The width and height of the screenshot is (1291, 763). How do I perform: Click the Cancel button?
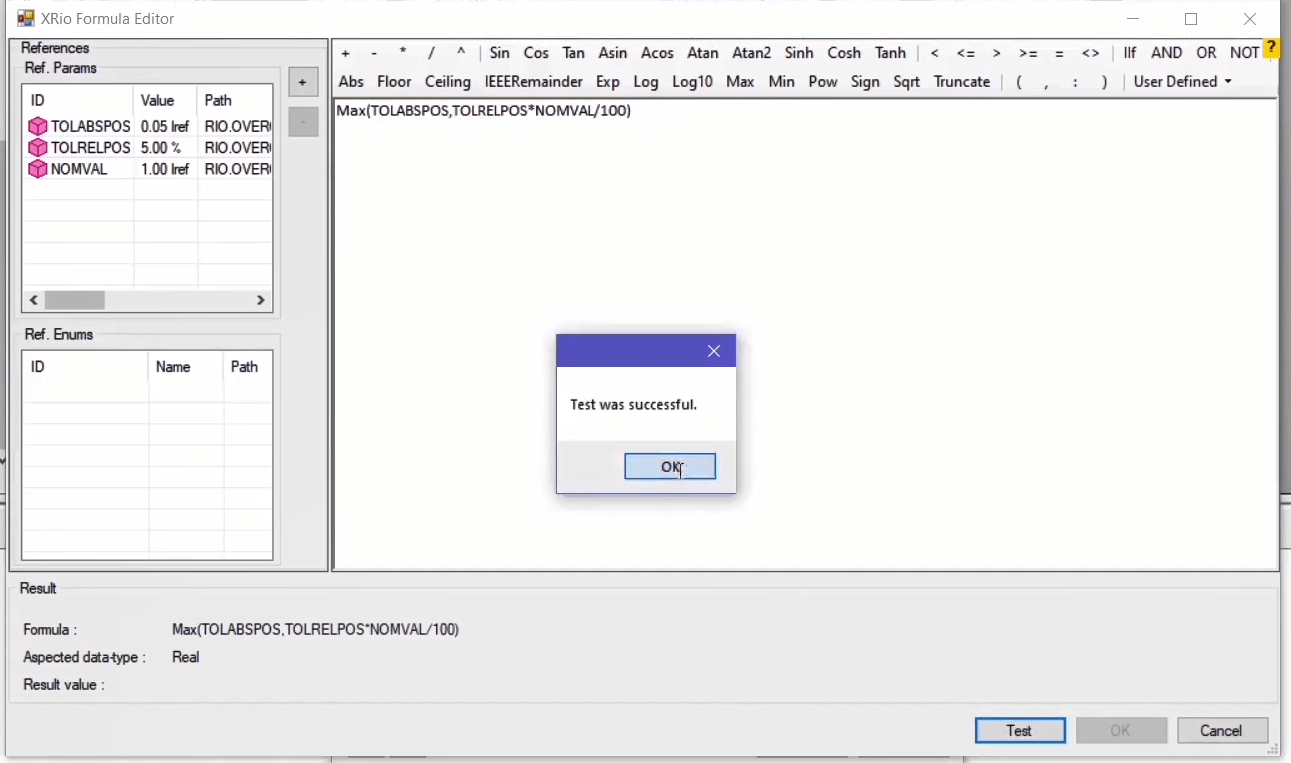click(1222, 730)
